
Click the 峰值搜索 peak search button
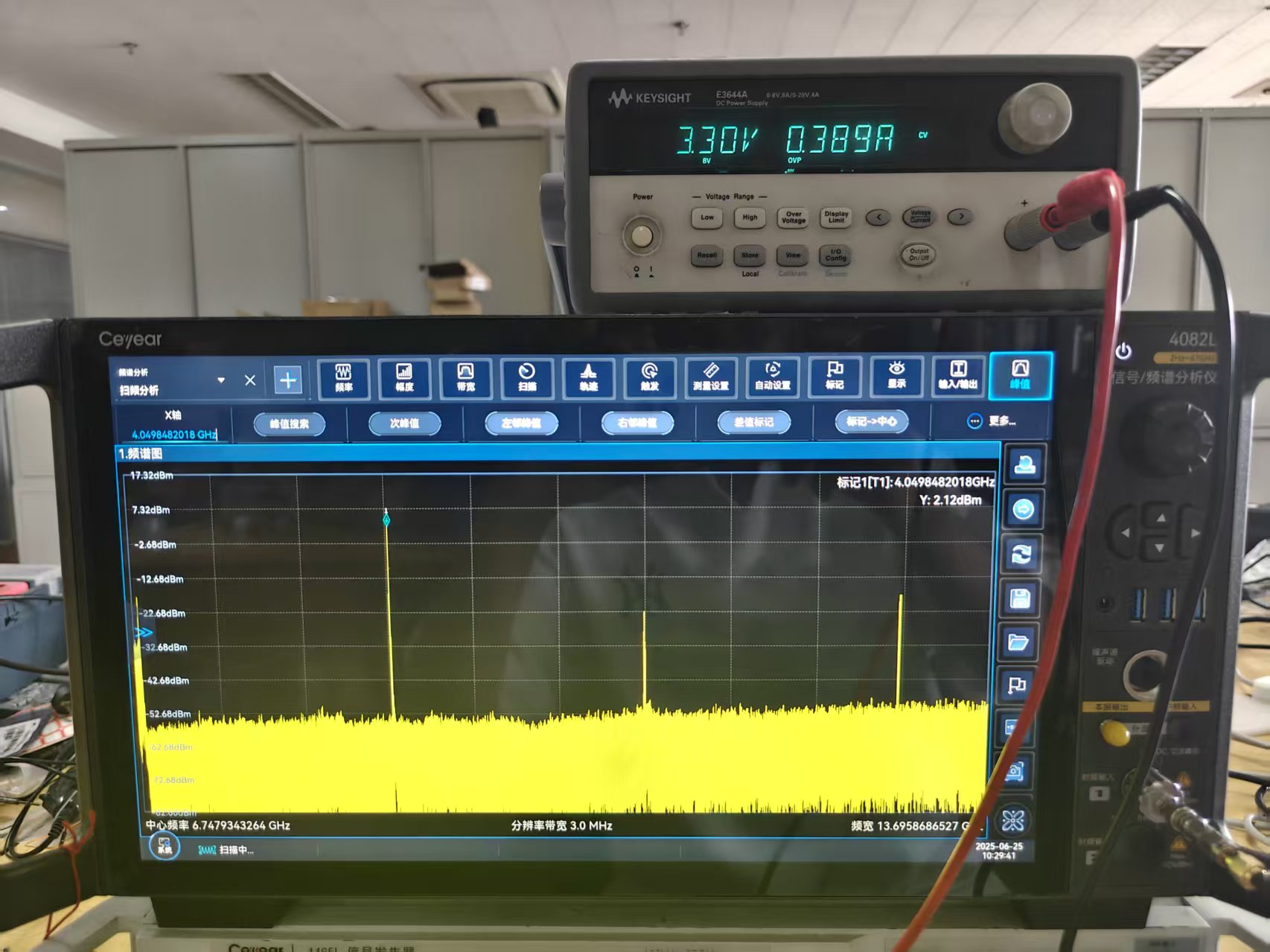(289, 424)
